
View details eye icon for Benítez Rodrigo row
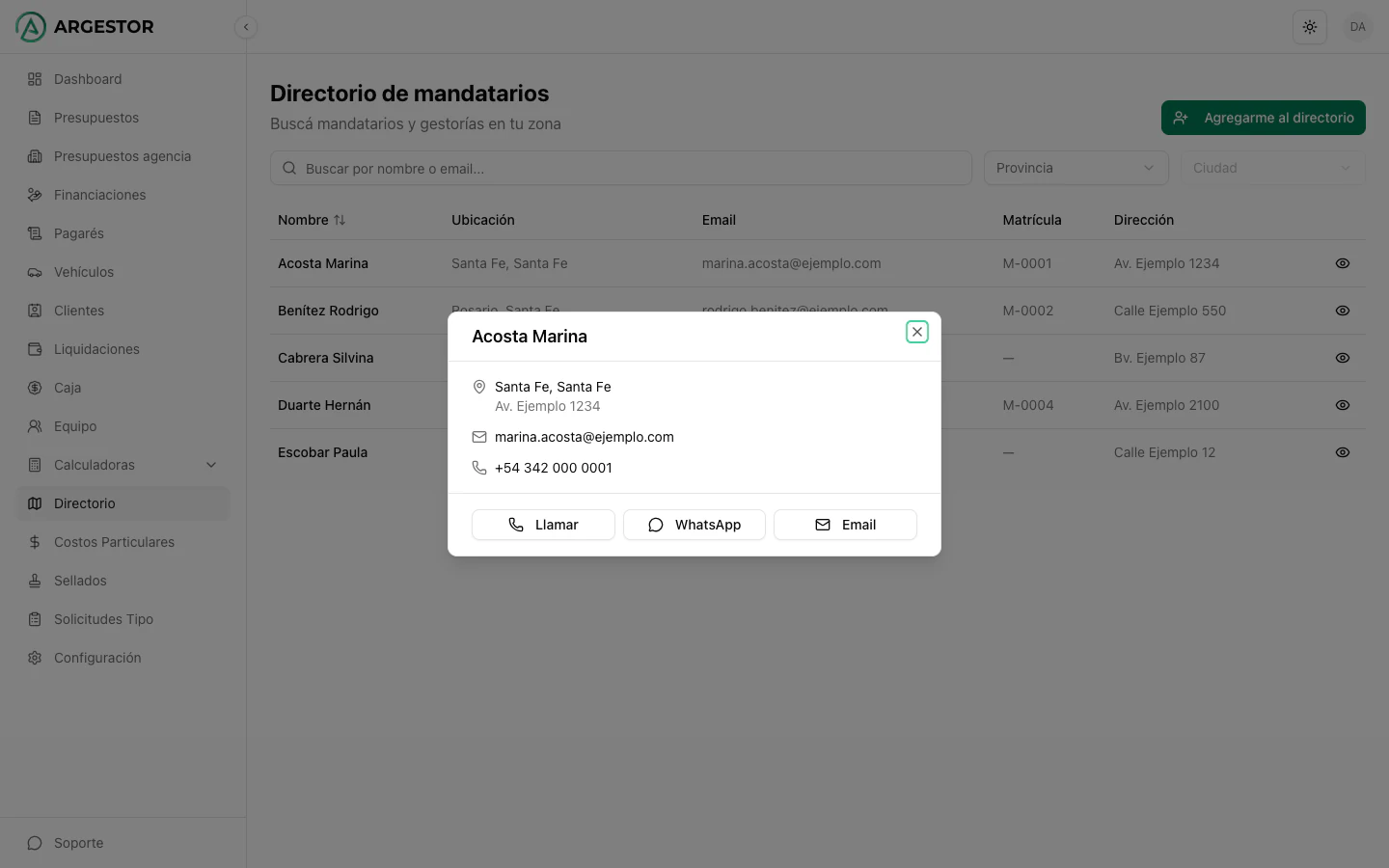(1343, 311)
